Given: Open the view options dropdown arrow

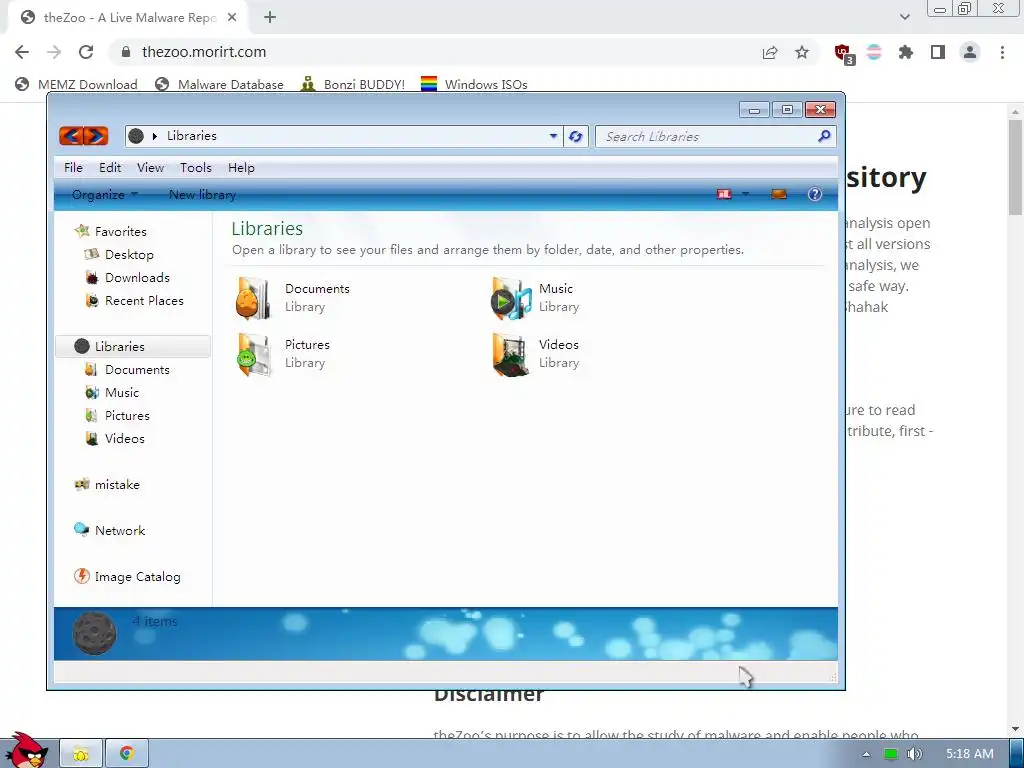Looking at the screenshot, I should point(745,194).
